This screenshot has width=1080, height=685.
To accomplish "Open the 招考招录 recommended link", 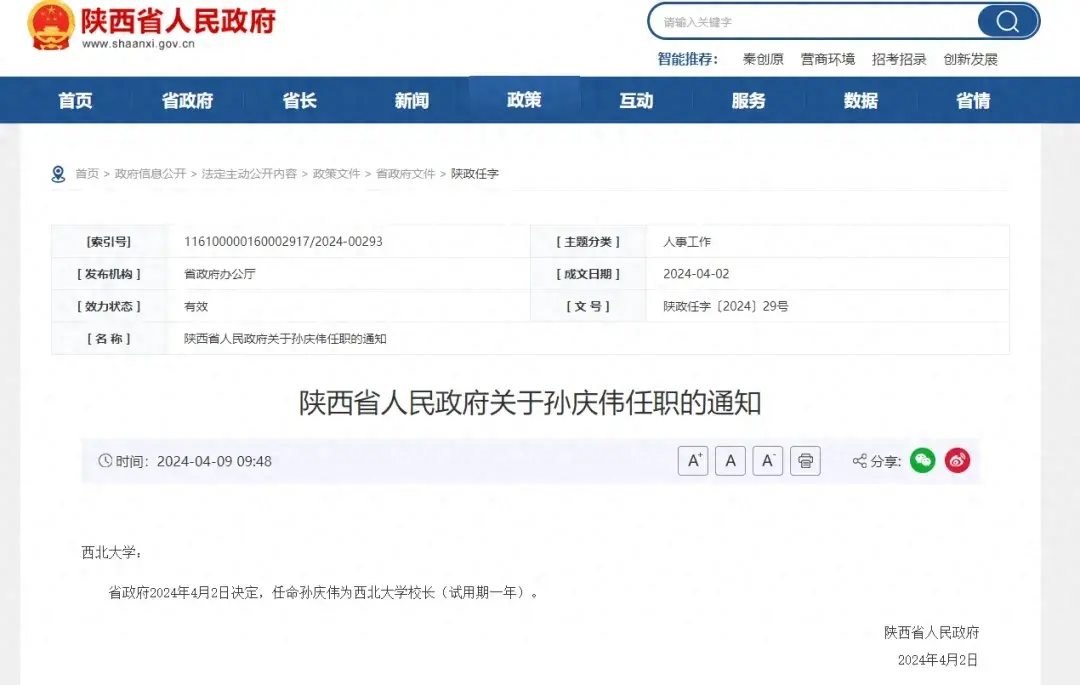I will (899, 59).
